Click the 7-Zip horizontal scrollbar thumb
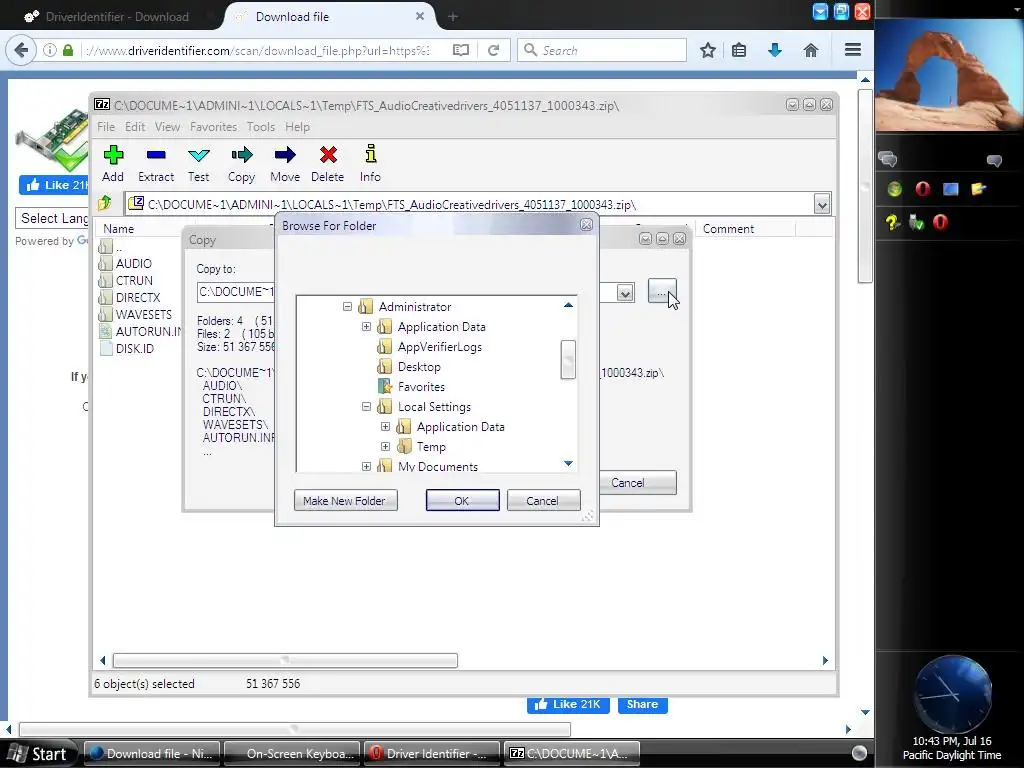This screenshot has width=1024, height=768. (x=285, y=660)
